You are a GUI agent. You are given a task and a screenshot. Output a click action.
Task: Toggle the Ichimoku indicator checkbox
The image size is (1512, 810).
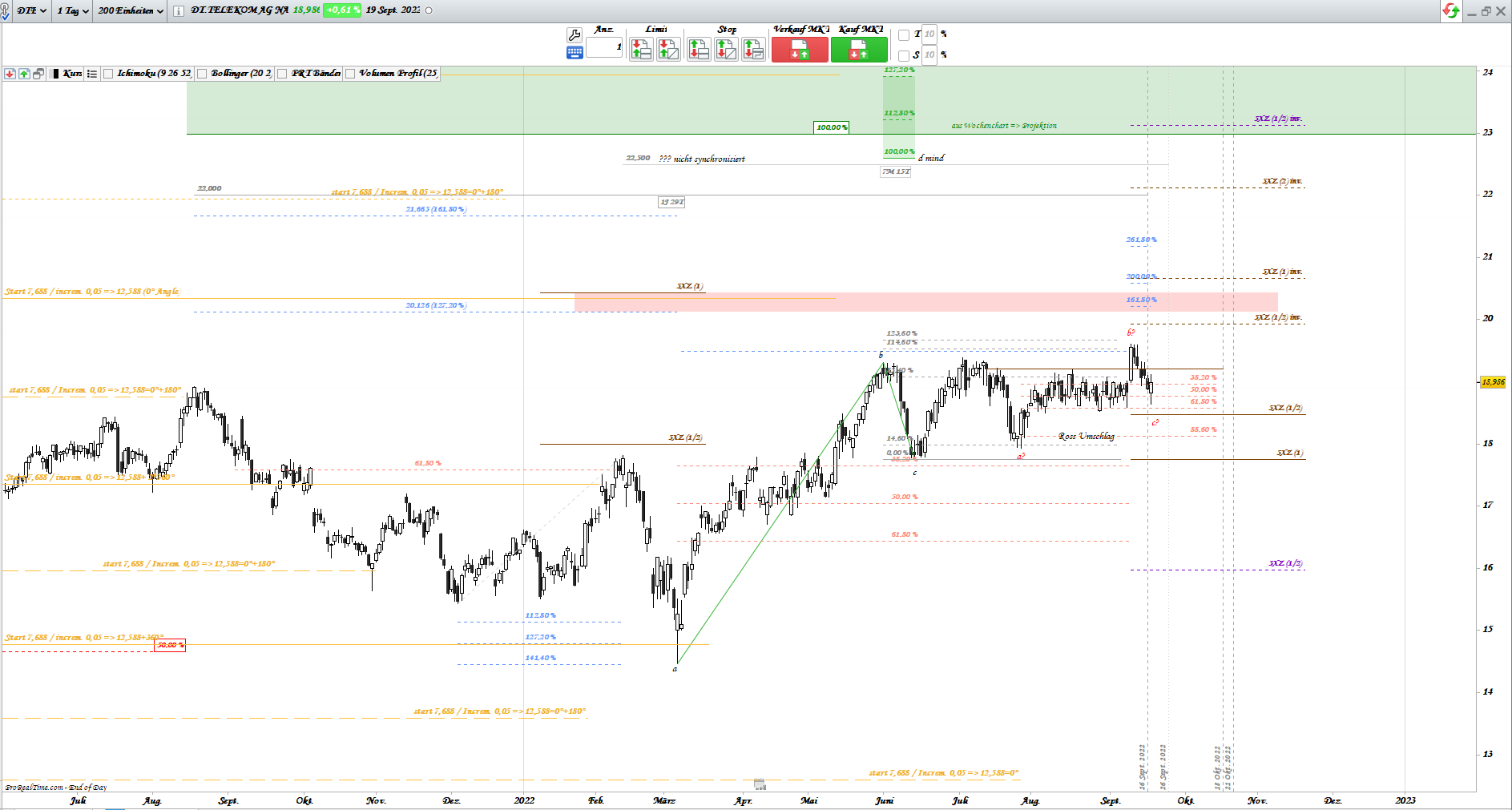tap(108, 74)
